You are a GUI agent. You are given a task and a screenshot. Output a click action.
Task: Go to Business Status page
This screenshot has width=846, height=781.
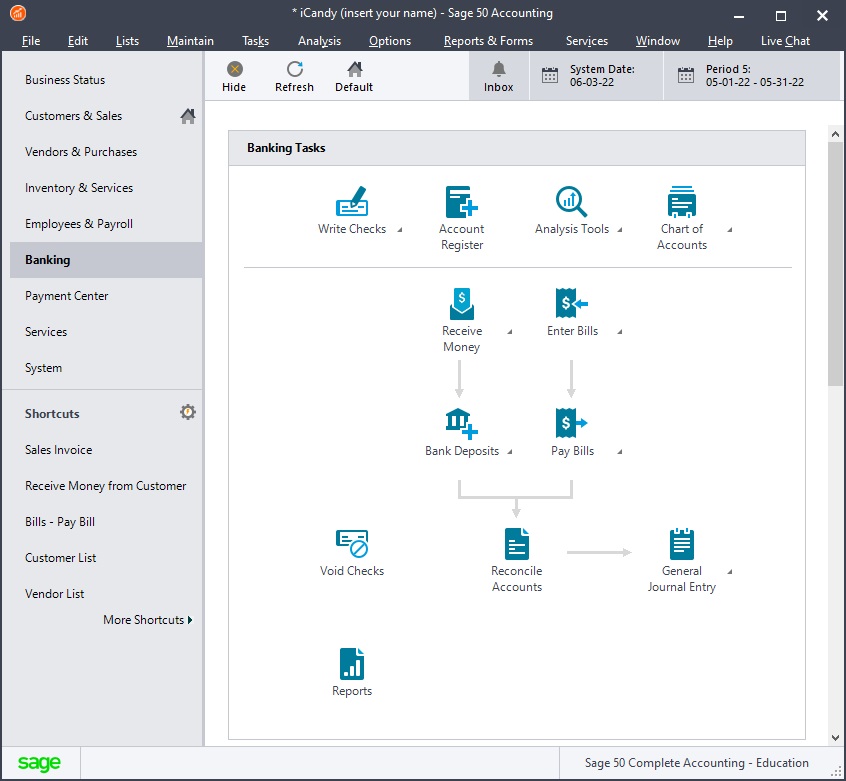106,80
